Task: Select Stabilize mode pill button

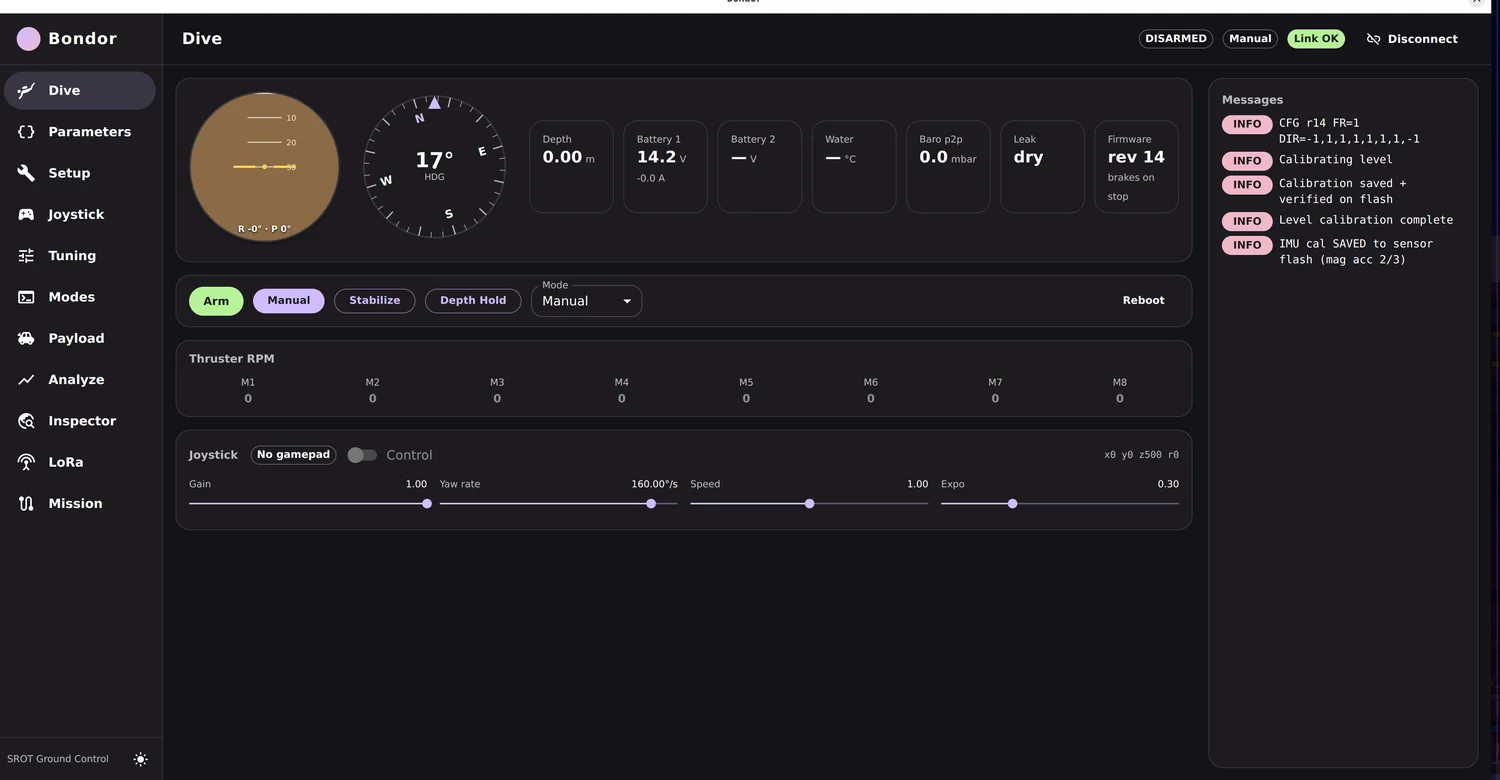Action: click(375, 301)
